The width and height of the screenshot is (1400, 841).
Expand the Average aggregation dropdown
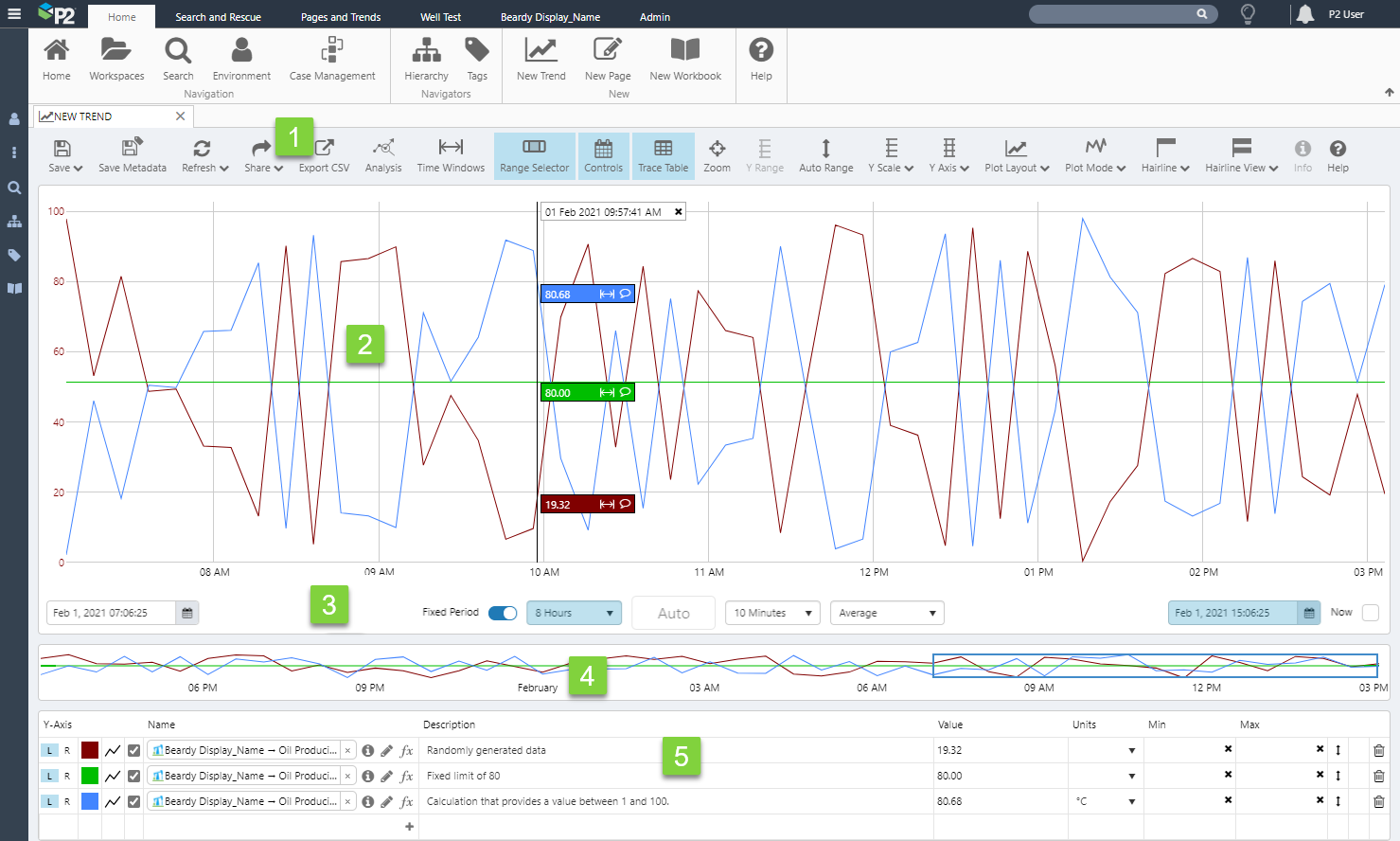887,613
